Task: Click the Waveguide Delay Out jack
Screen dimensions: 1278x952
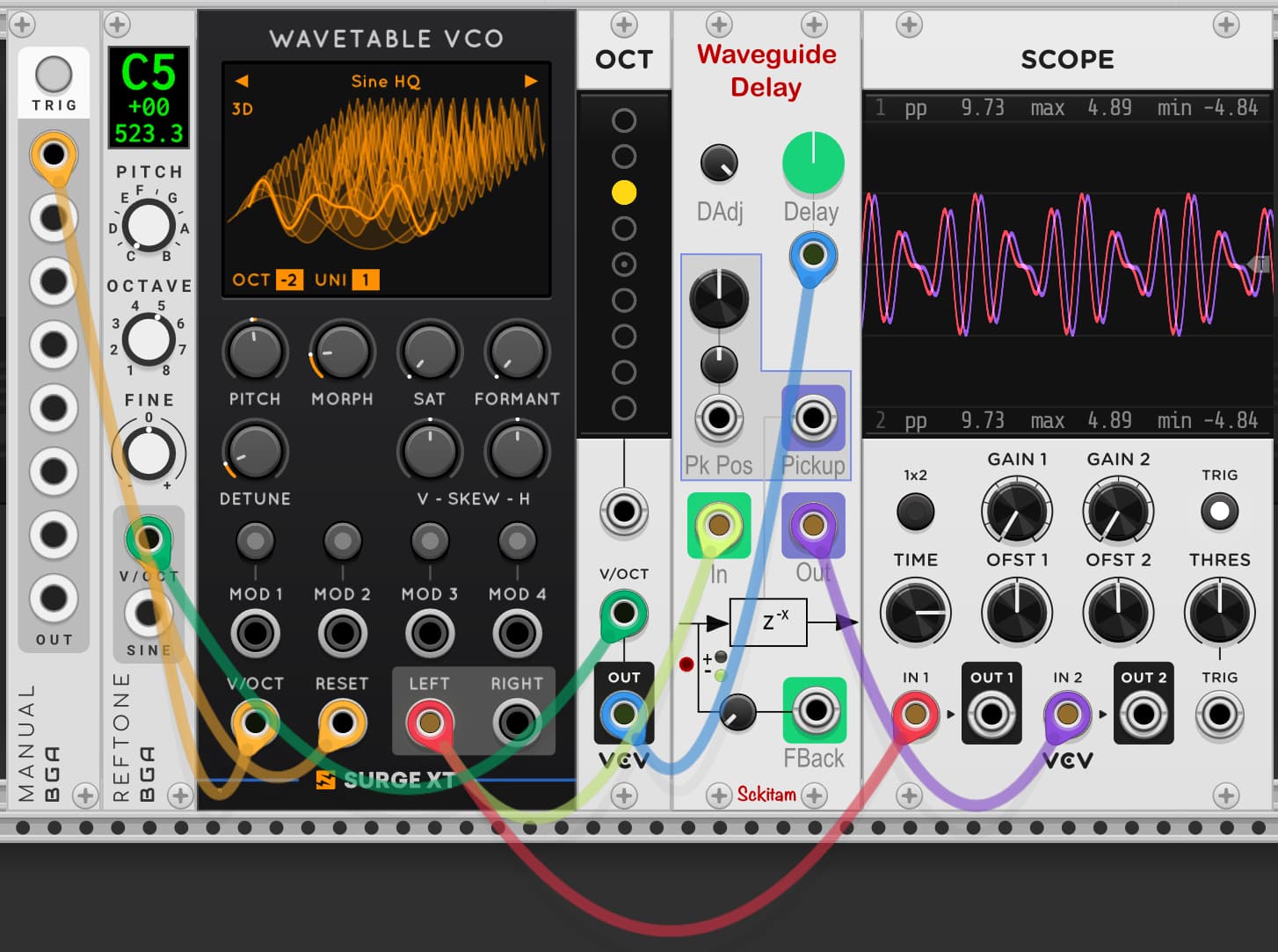Action: [x=813, y=526]
